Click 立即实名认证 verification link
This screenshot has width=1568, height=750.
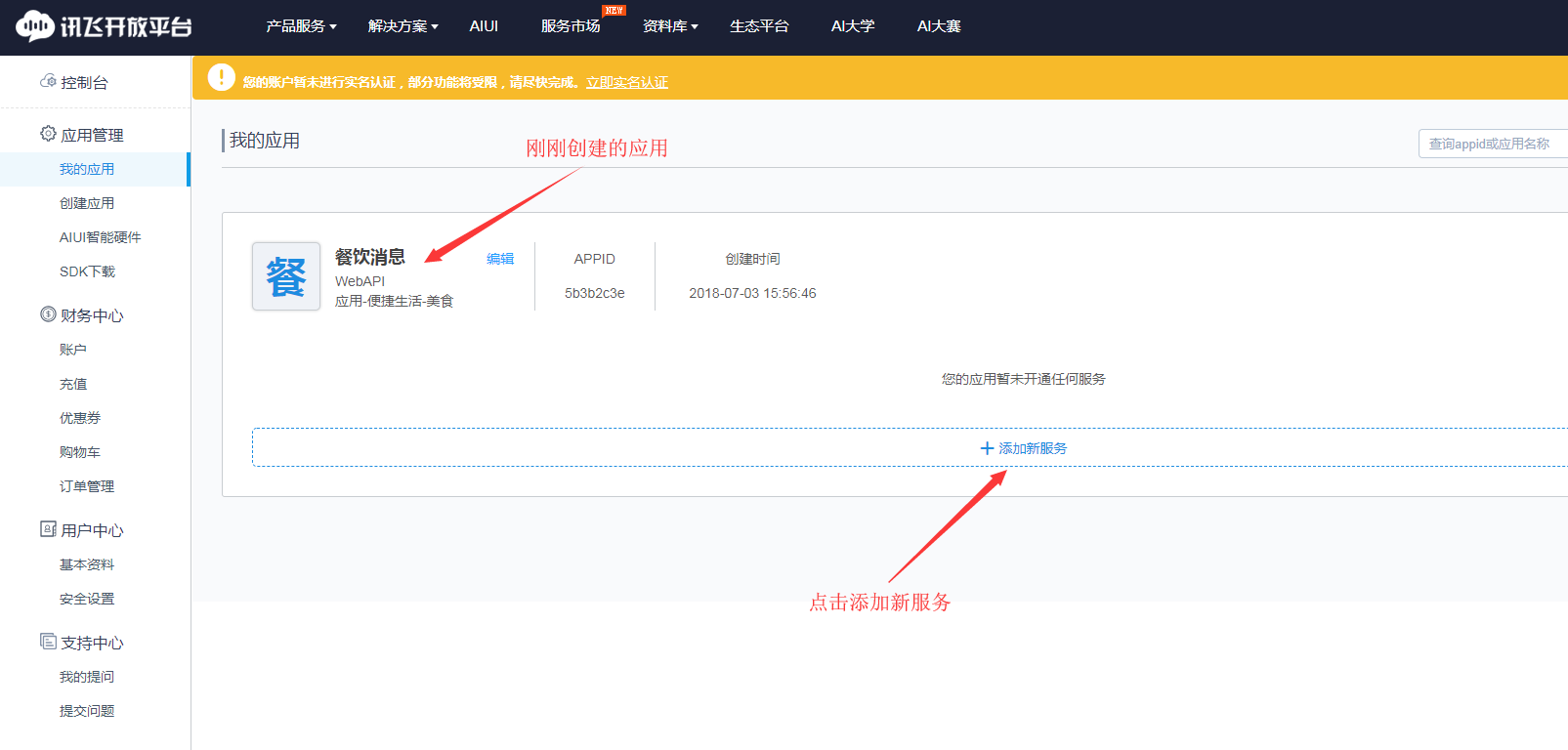pos(627,82)
